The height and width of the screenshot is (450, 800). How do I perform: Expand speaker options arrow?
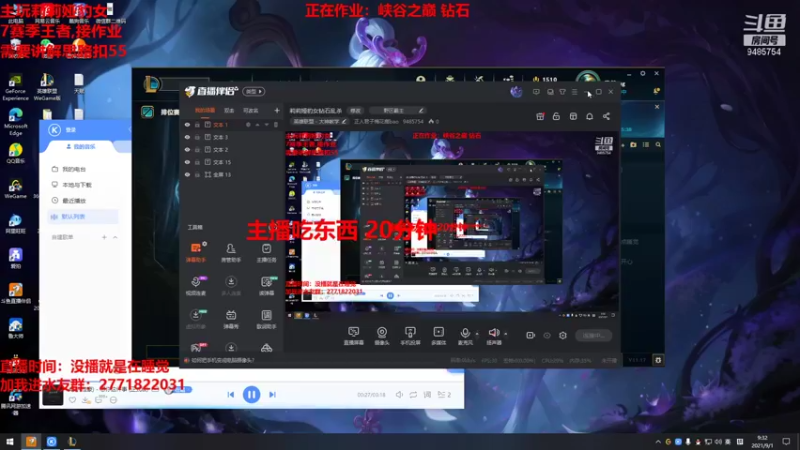506,334
